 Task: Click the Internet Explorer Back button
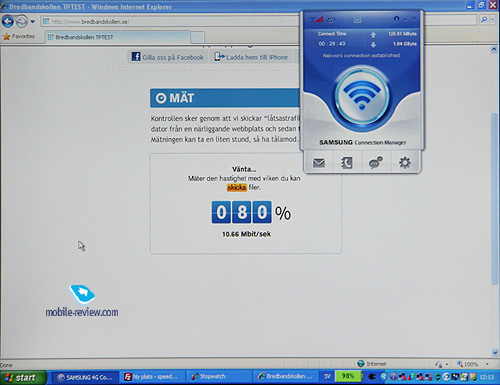pos(8,22)
